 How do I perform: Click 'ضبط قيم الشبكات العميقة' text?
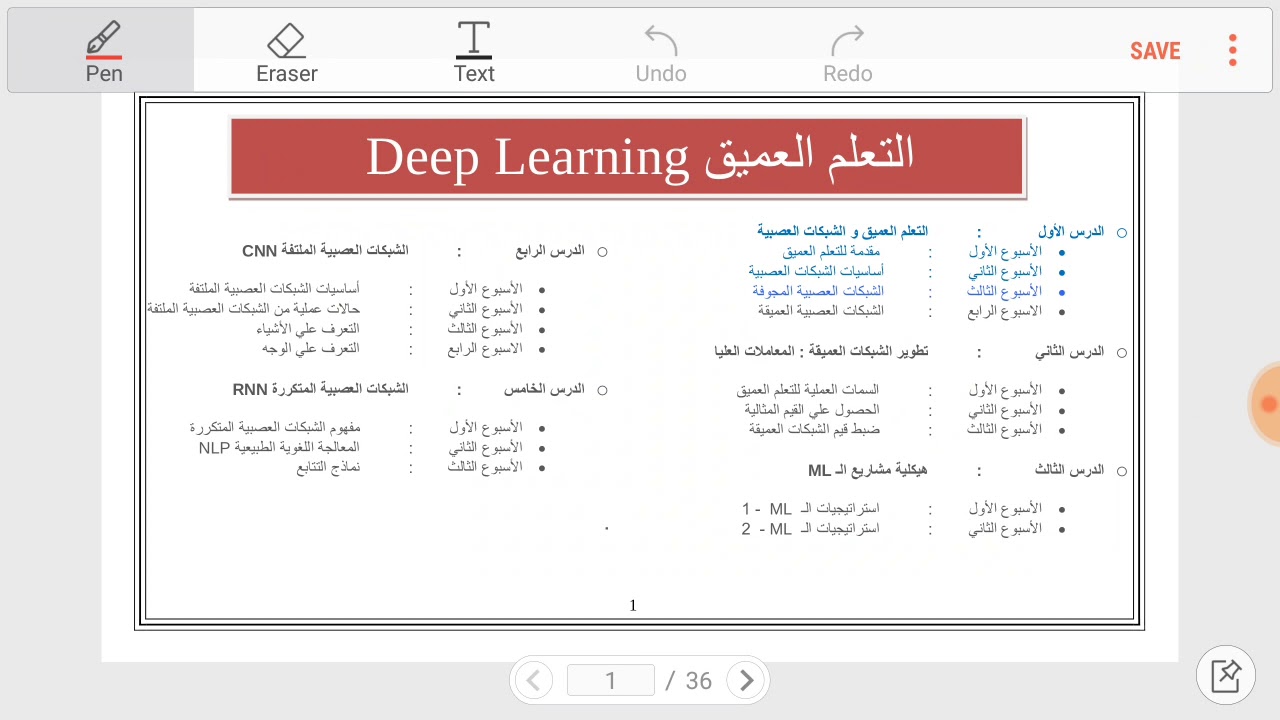[814, 429]
